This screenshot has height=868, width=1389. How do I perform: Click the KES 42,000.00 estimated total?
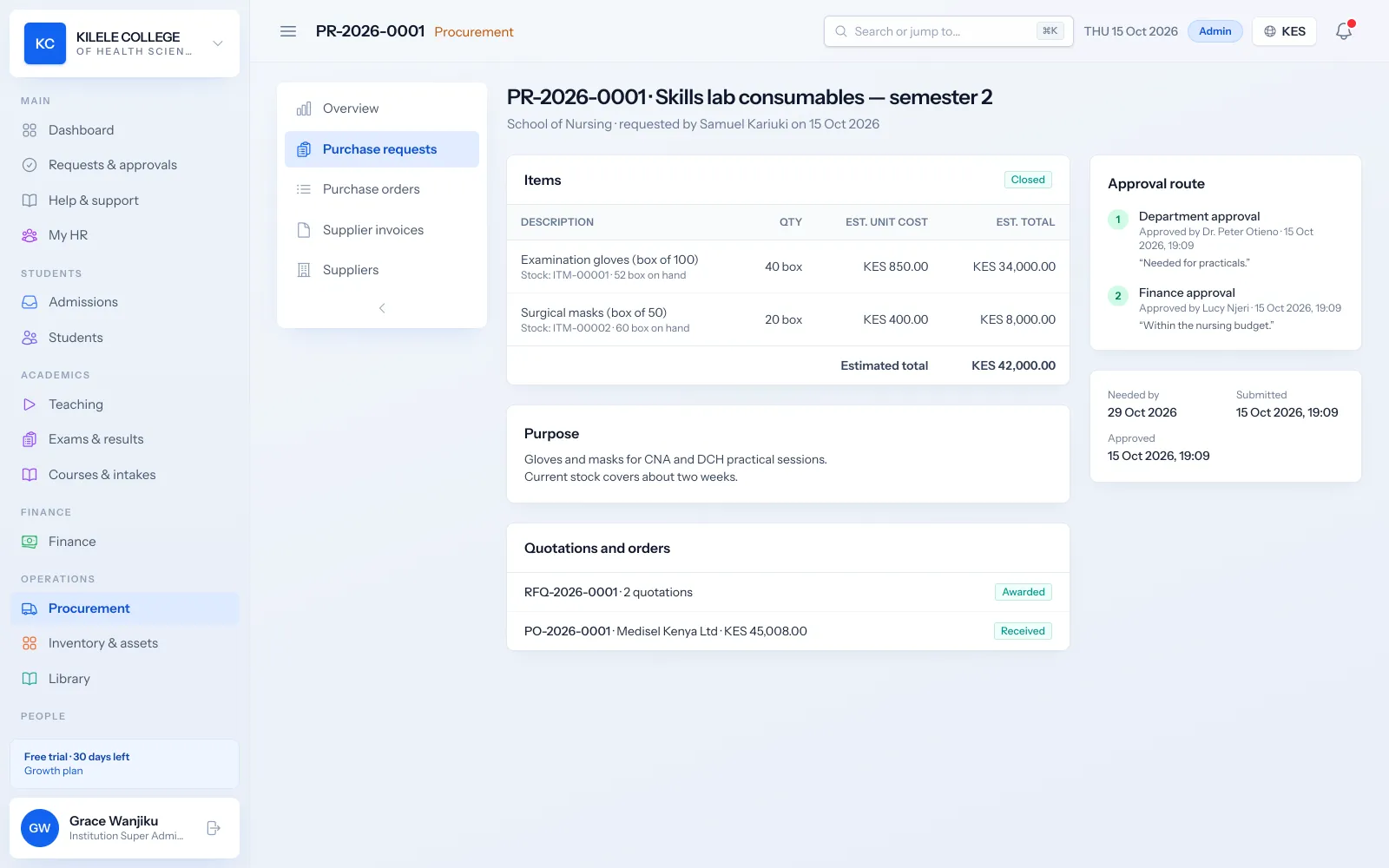tap(1013, 365)
